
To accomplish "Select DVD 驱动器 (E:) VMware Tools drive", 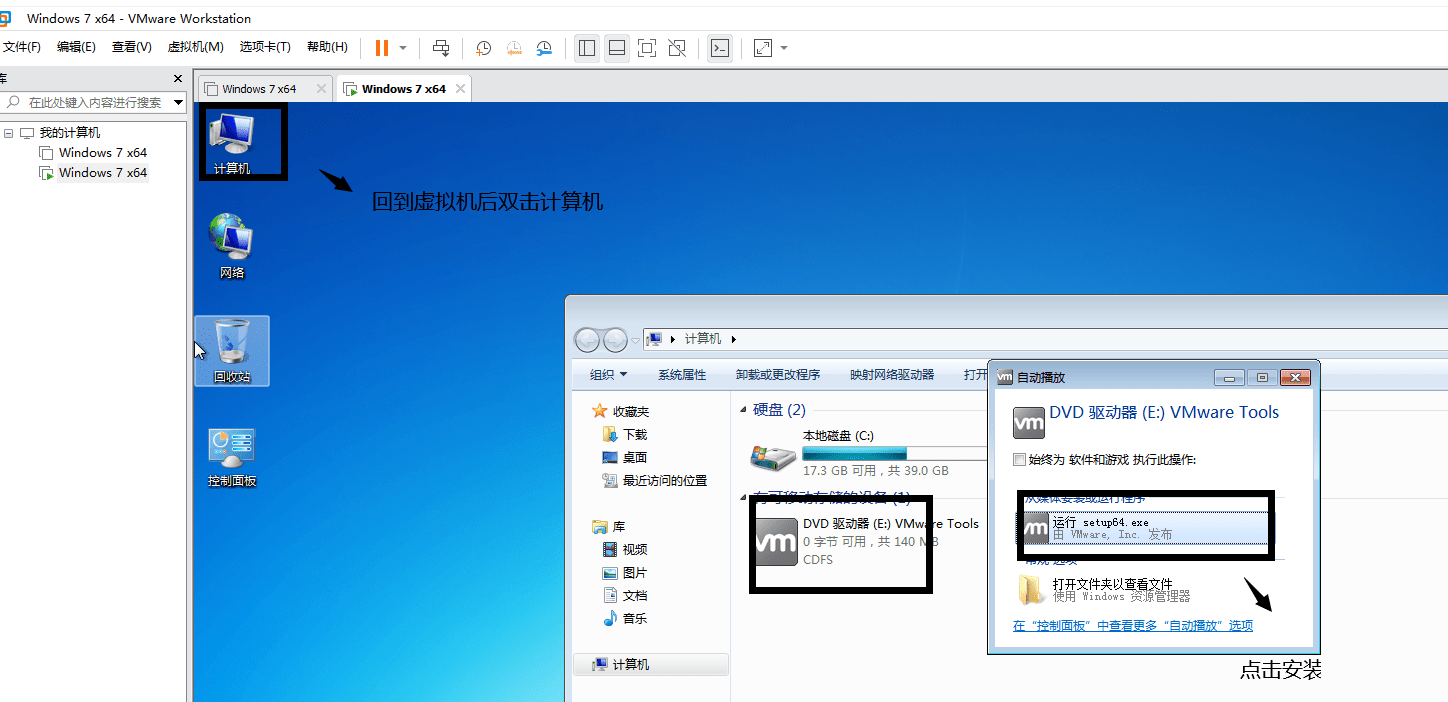I will point(868,541).
